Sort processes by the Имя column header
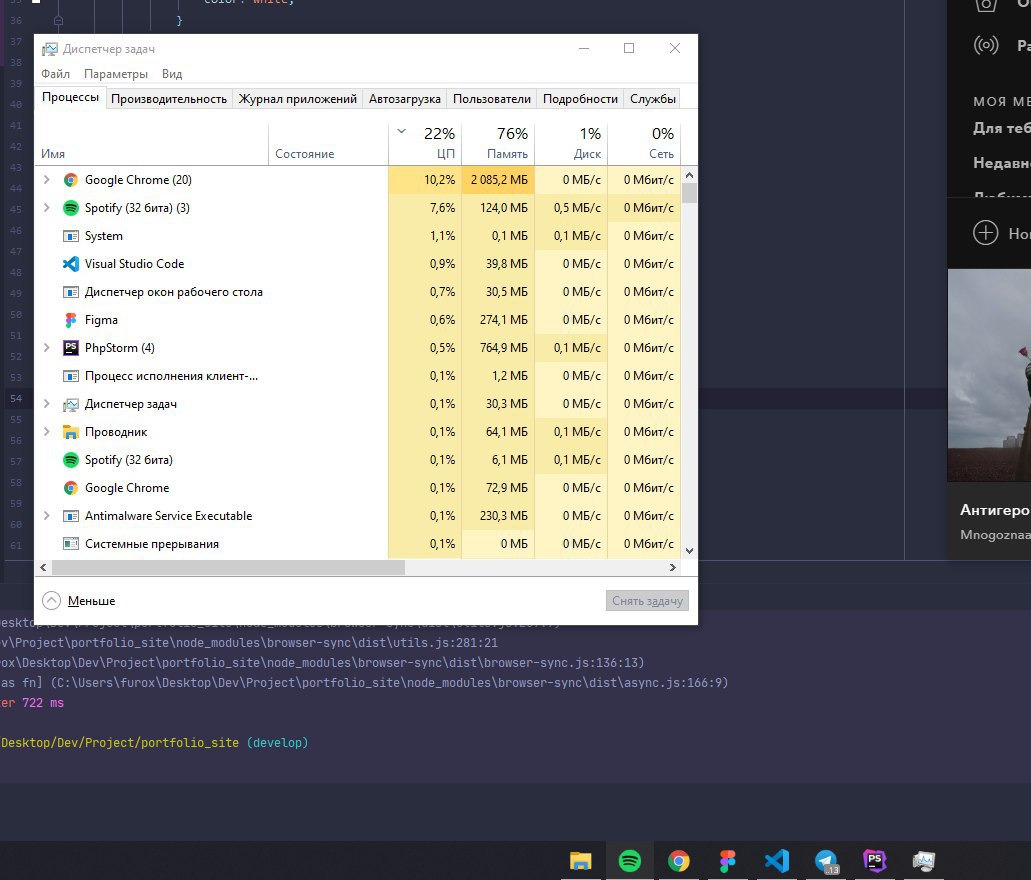The width and height of the screenshot is (1031, 880). click(151, 144)
